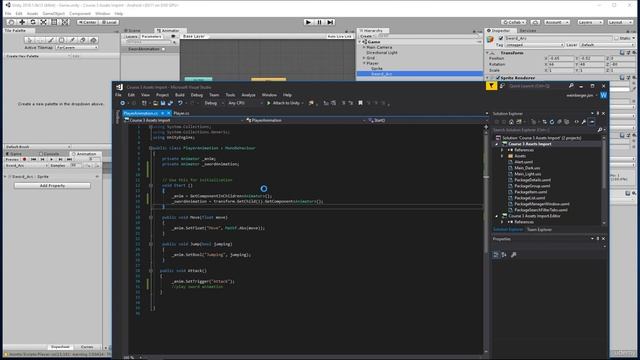640x360 pixels.
Task: Toggle Sword_Arc active checkbox in Inspector
Action: pyautogui.click(x=501, y=38)
